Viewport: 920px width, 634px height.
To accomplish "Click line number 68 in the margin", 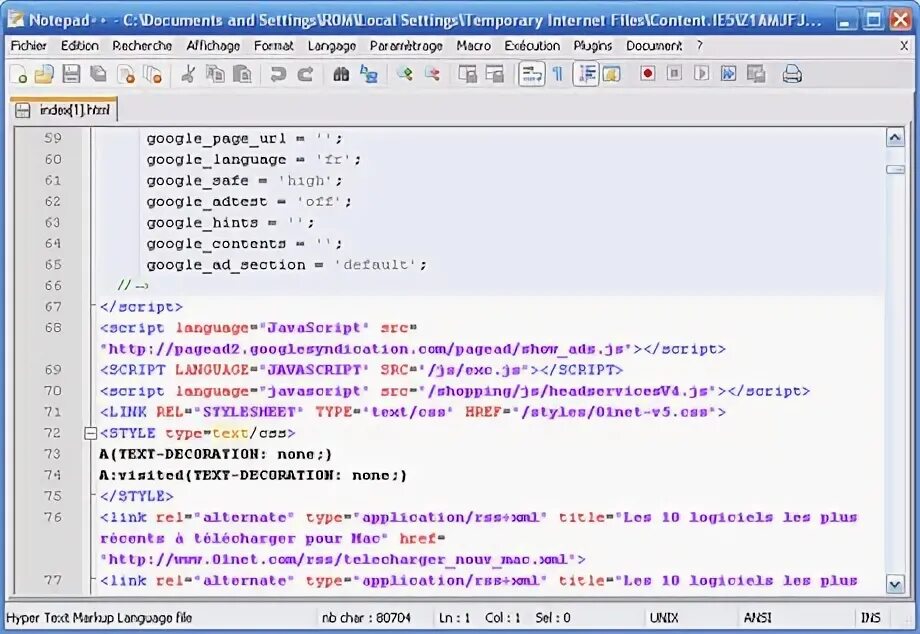I will coord(53,328).
